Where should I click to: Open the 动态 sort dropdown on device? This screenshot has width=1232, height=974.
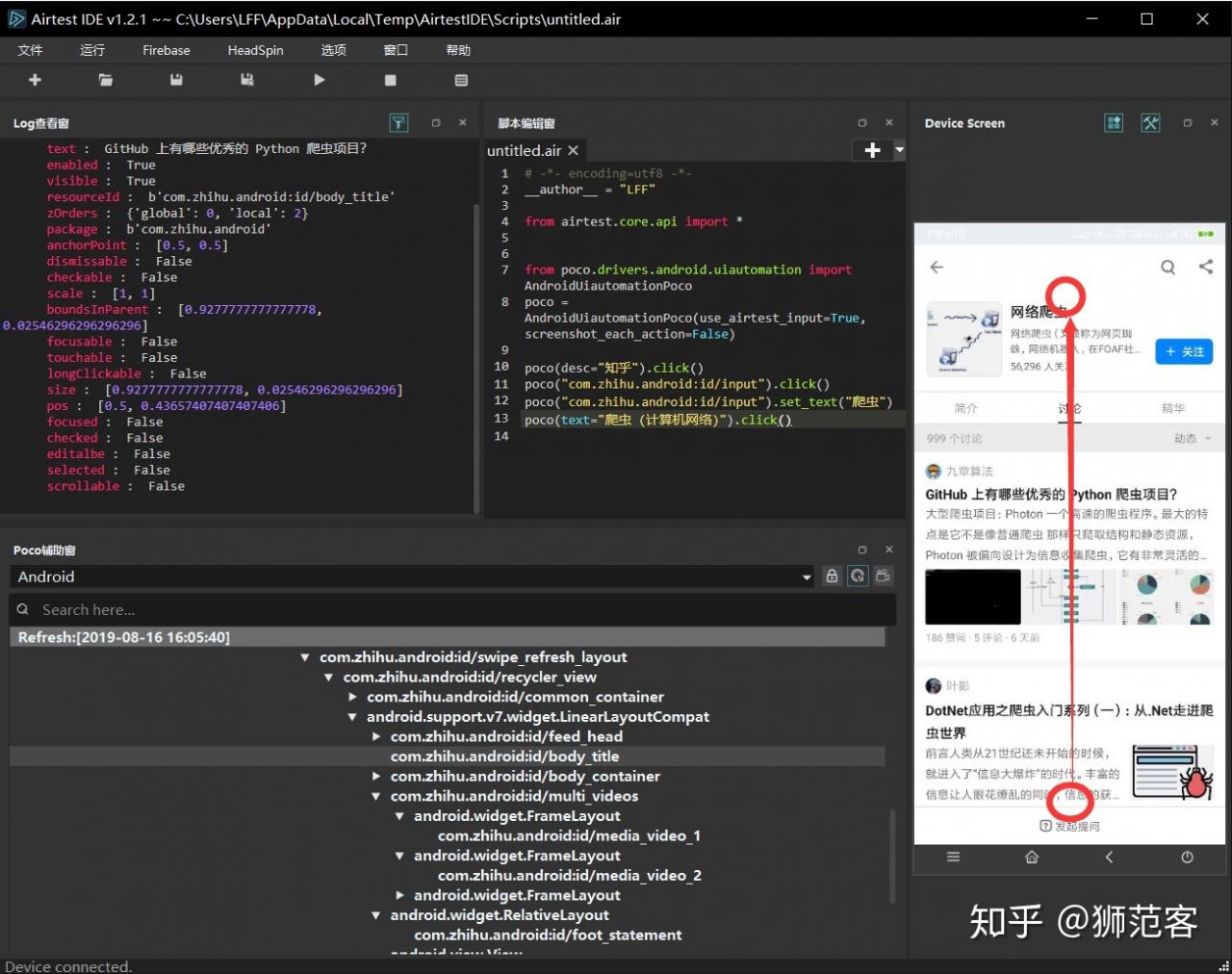click(1193, 438)
